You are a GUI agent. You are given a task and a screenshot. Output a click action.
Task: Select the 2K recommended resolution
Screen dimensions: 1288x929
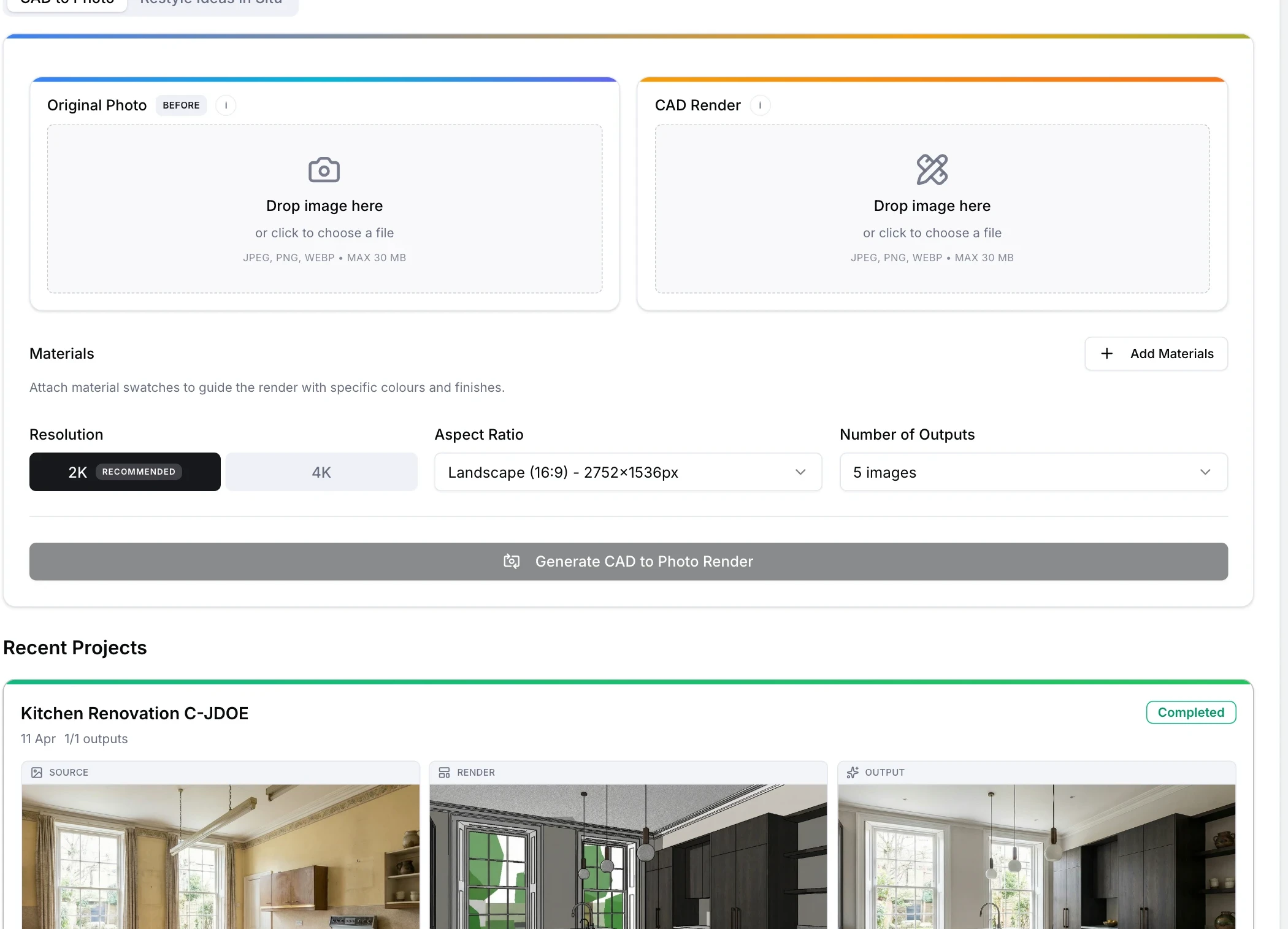tap(125, 472)
